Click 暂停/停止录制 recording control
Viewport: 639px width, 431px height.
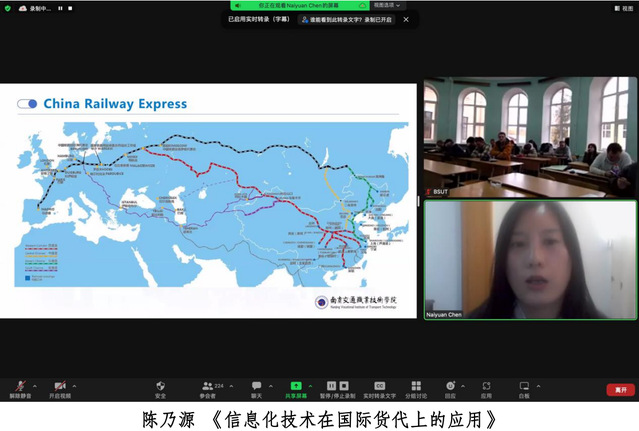click(x=337, y=387)
